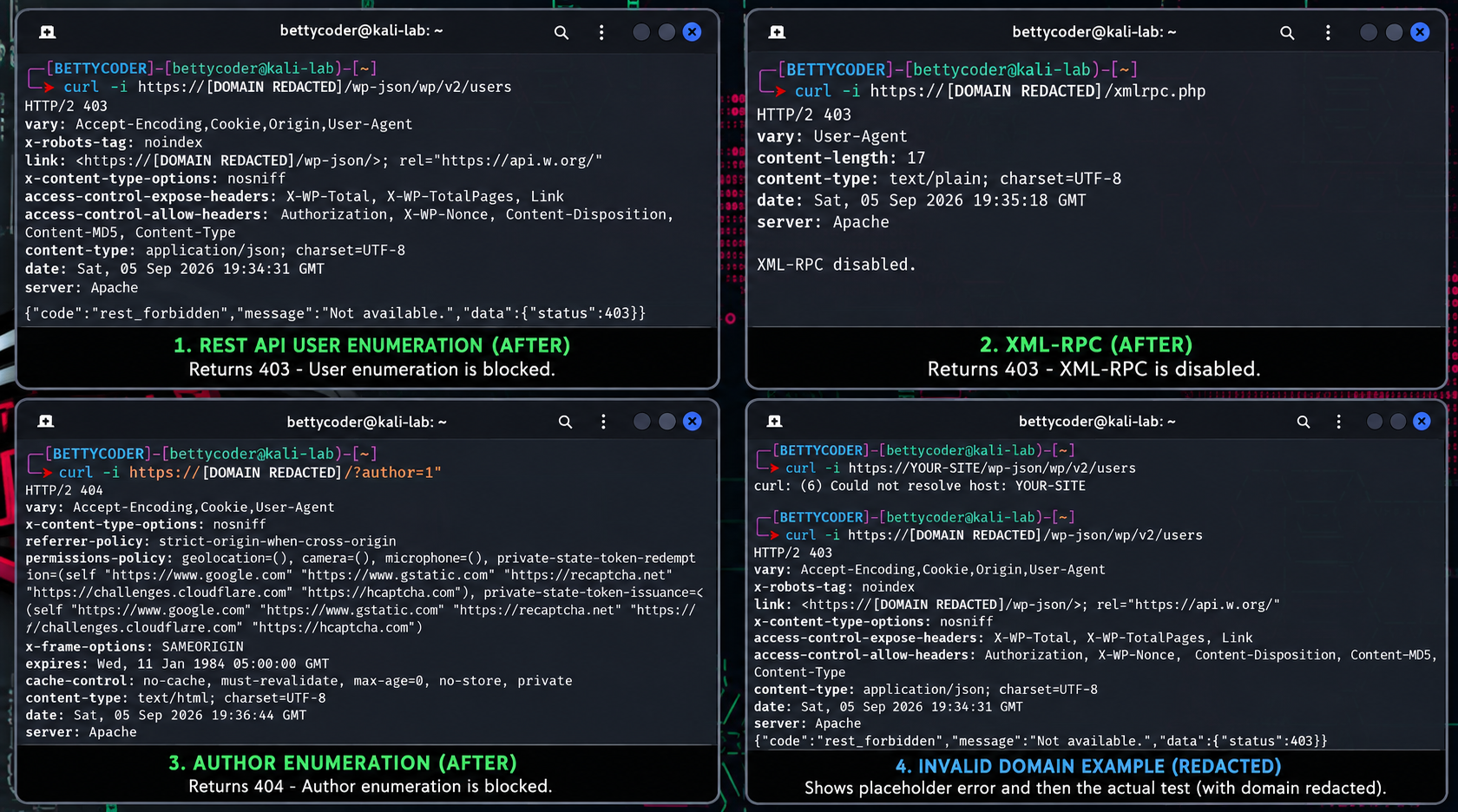Image resolution: width=1458 pixels, height=812 pixels.
Task: Select the 'XML-RPC disabled.' response text
Action: point(837,265)
